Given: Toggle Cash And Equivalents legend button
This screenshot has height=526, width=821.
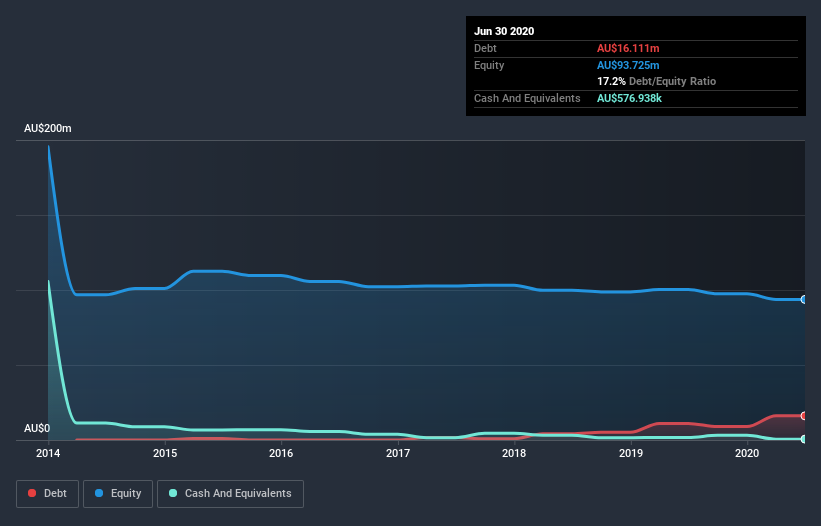Looking at the screenshot, I should (x=230, y=494).
